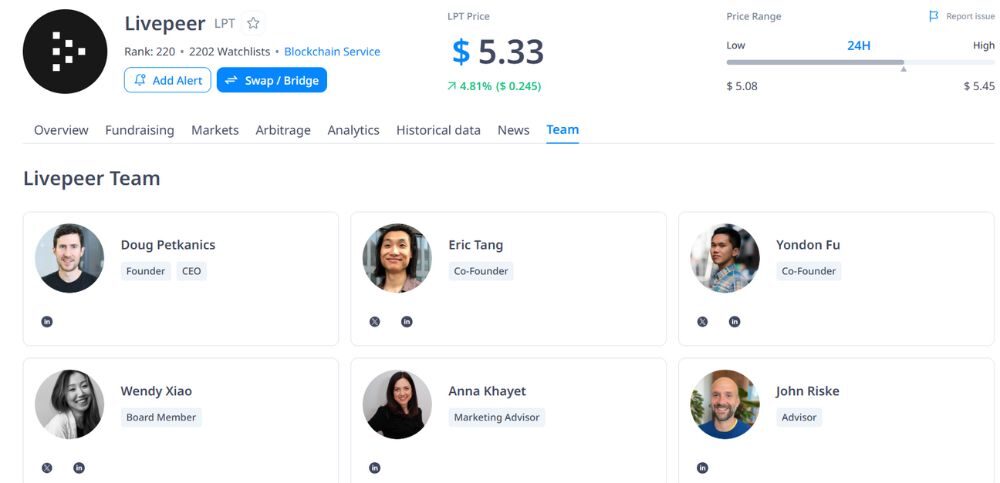1000x483 pixels.
Task: Click the Doug Petkanics name
Action: point(168,245)
